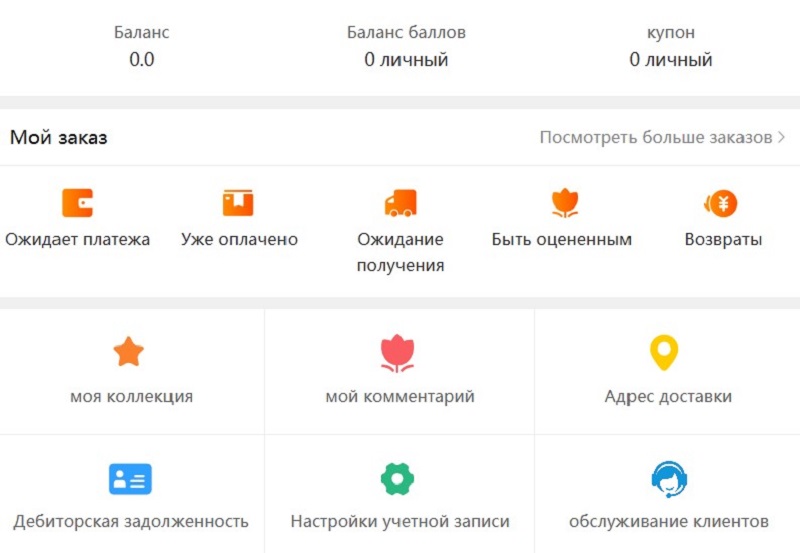Open 'Дебиторская задолженность' text label
Screen dimensions: 800x553
click(x=131, y=522)
